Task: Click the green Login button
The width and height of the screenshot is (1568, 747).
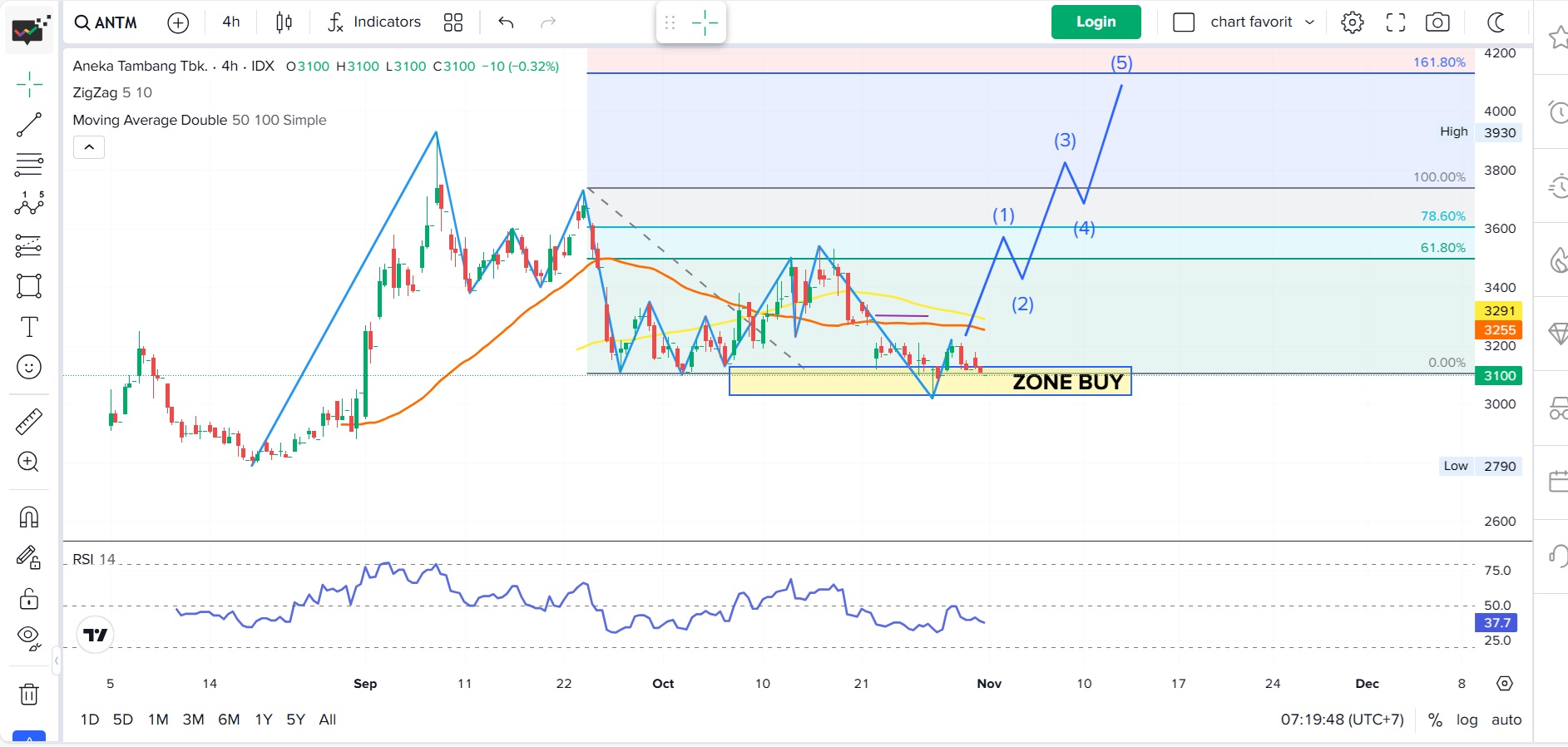Action: 1096,22
